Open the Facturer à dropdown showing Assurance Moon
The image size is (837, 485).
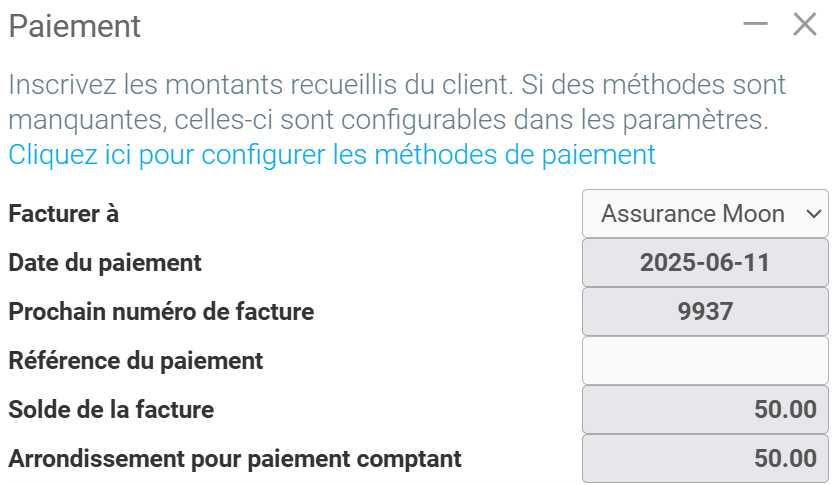pos(704,214)
